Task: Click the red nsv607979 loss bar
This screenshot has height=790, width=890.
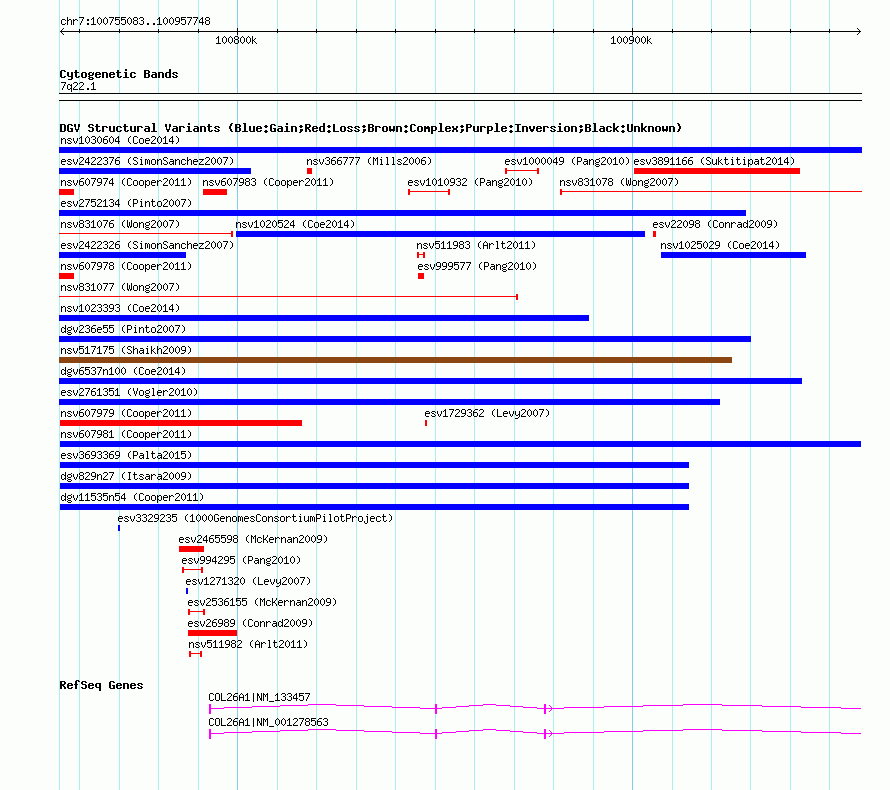Action: [x=180, y=423]
